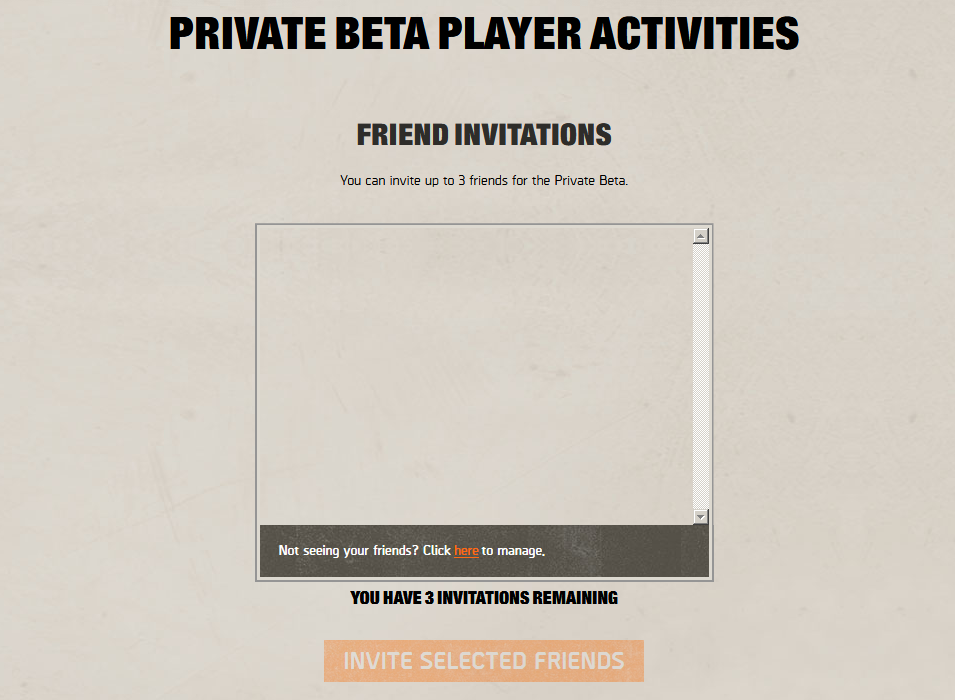955x700 pixels.
Task: Open the 'here' link to manage friends
Action: (x=466, y=551)
